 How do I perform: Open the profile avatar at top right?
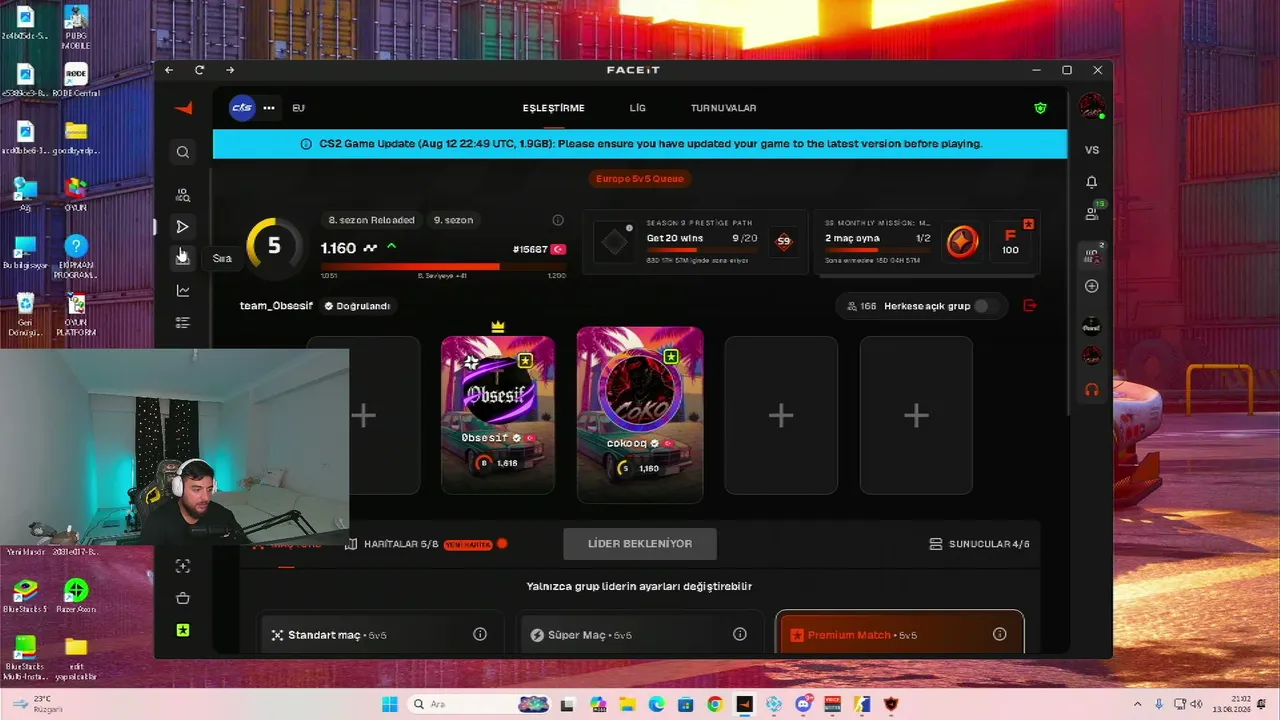tap(1092, 106)
